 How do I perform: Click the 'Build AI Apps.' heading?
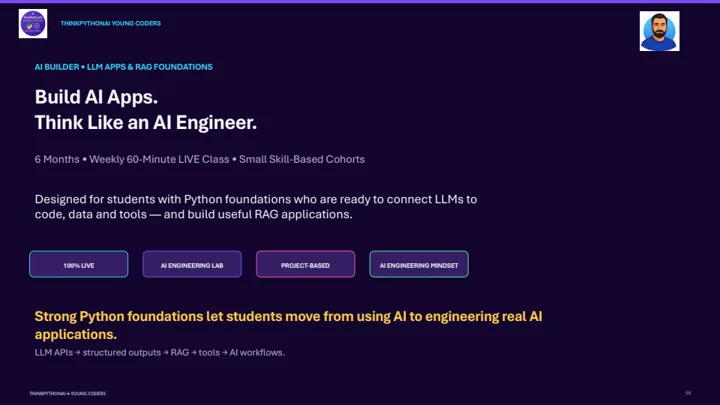point(96,97)
